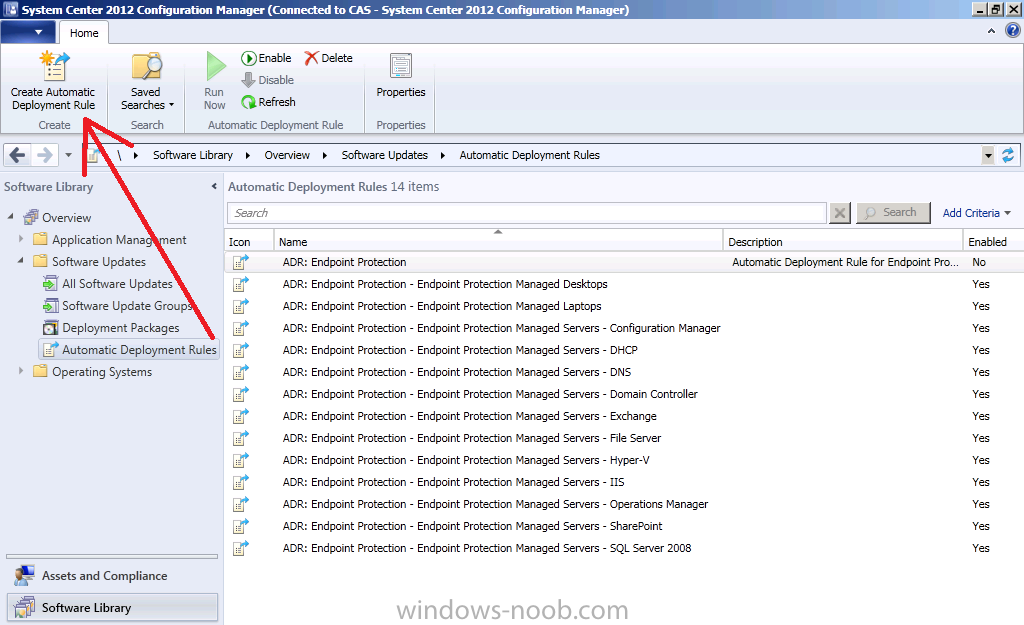Click Disable in the ribbon
Viewport: 1024px width, 625px height.
[268, 80]
